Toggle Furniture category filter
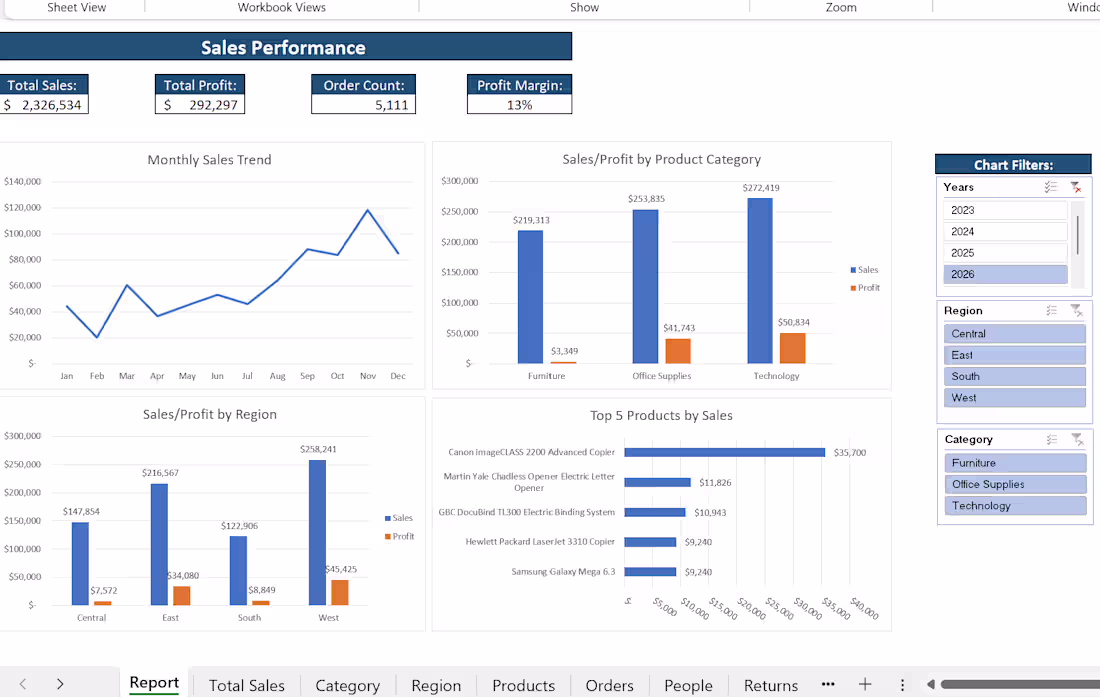Screen dimensions: 1100x697 1015,463
